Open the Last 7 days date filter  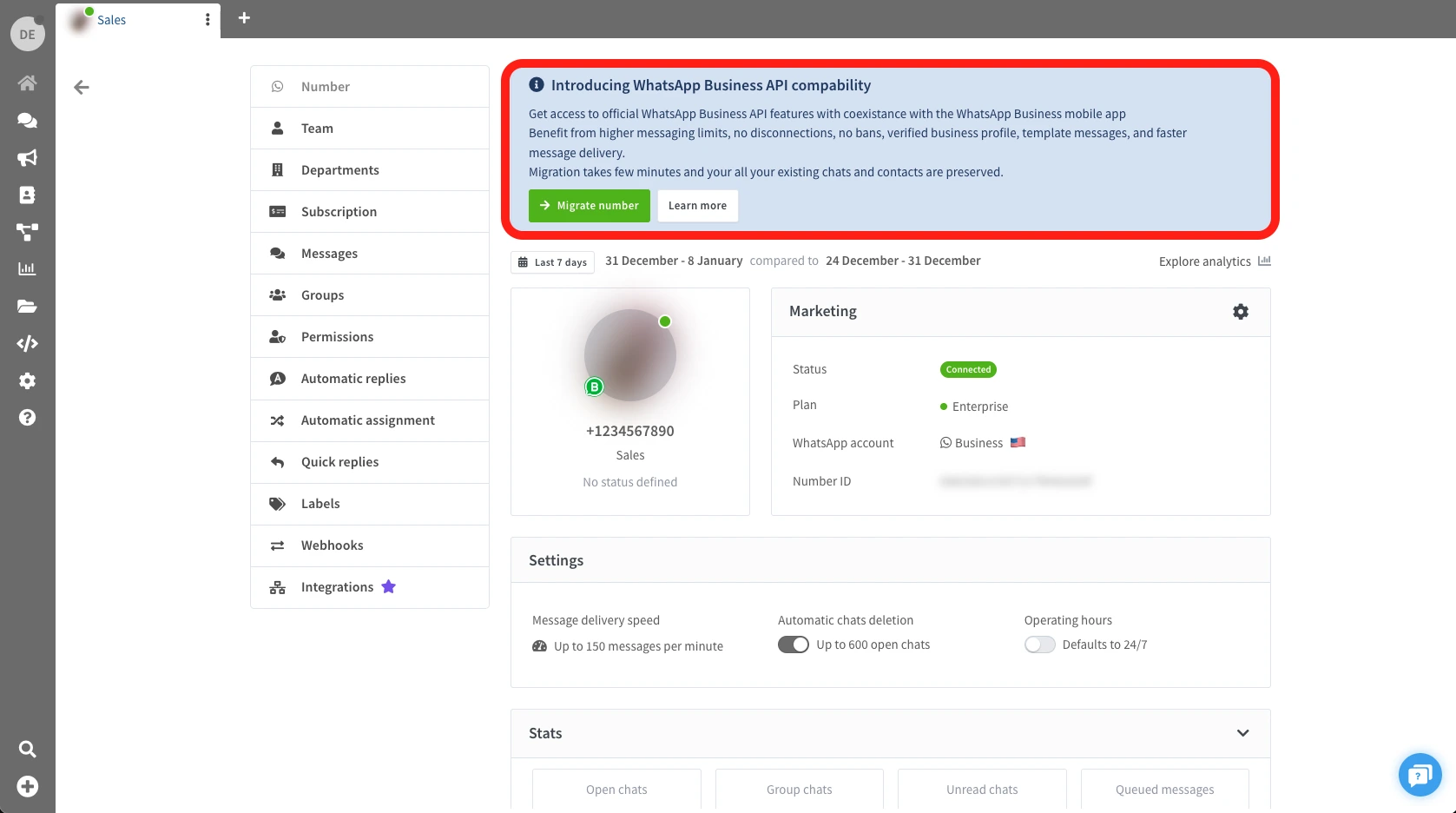point(552,261)
